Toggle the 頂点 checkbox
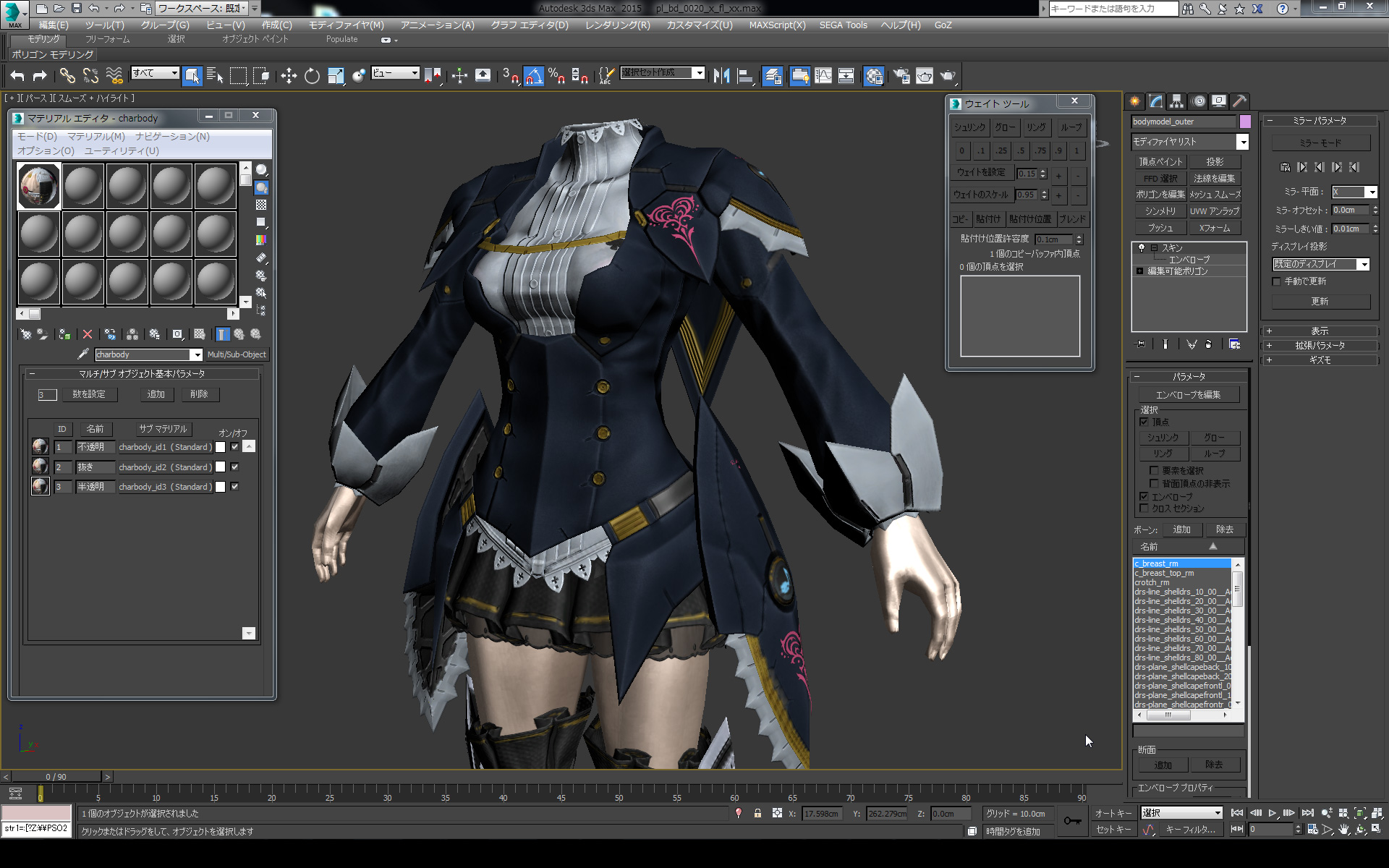 coord(1144,422)
